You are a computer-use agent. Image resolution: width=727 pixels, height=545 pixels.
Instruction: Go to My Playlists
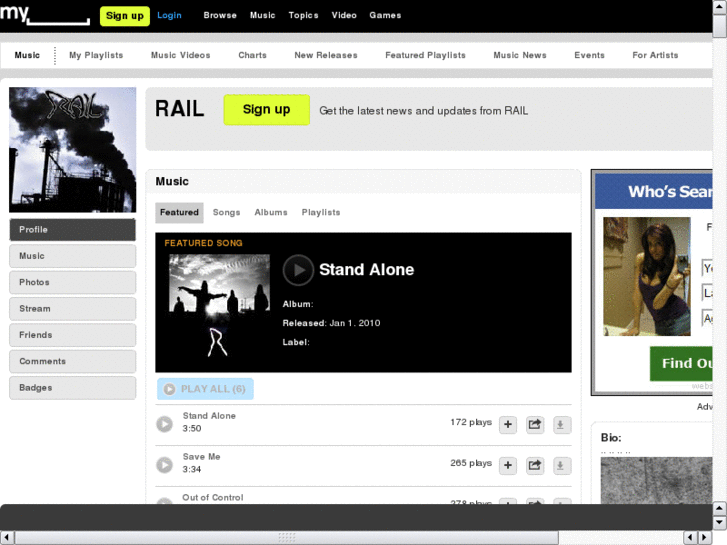[x=96, y=55]
